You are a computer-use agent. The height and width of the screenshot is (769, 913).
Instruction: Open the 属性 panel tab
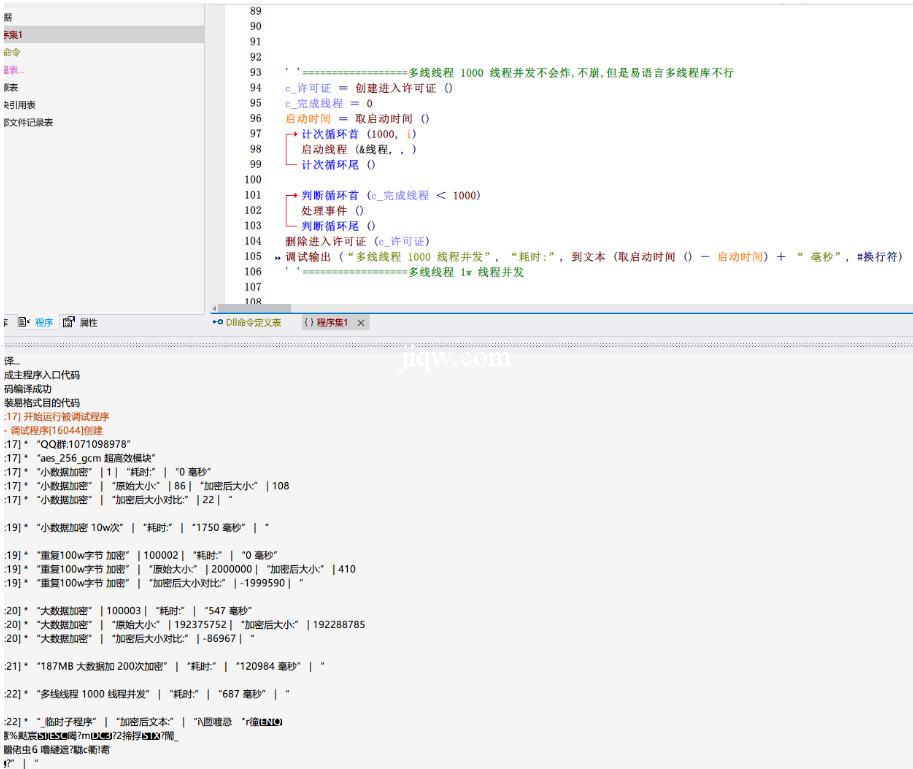pos(88,323)
